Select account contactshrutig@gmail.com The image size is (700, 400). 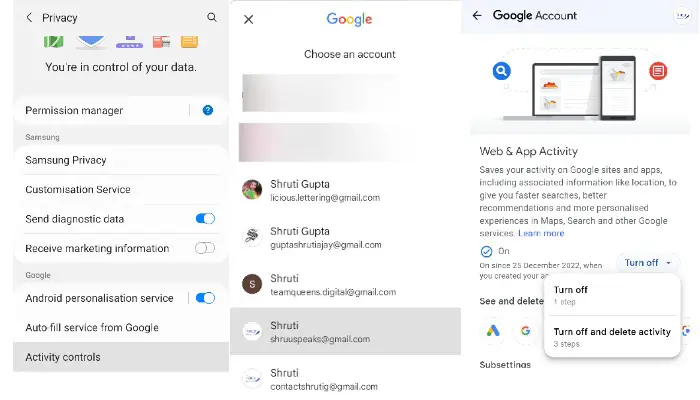[x=345, y=379]
